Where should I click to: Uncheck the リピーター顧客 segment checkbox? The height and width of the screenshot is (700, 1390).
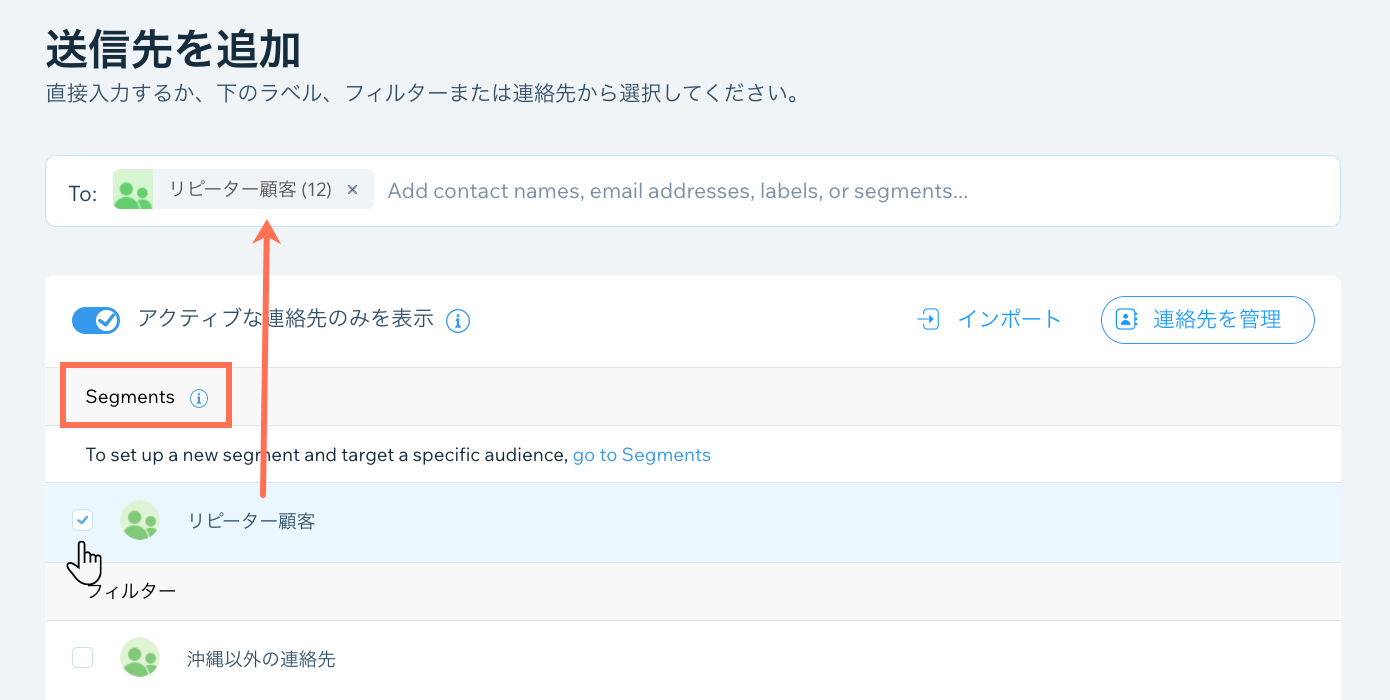[x=83, y=520]
